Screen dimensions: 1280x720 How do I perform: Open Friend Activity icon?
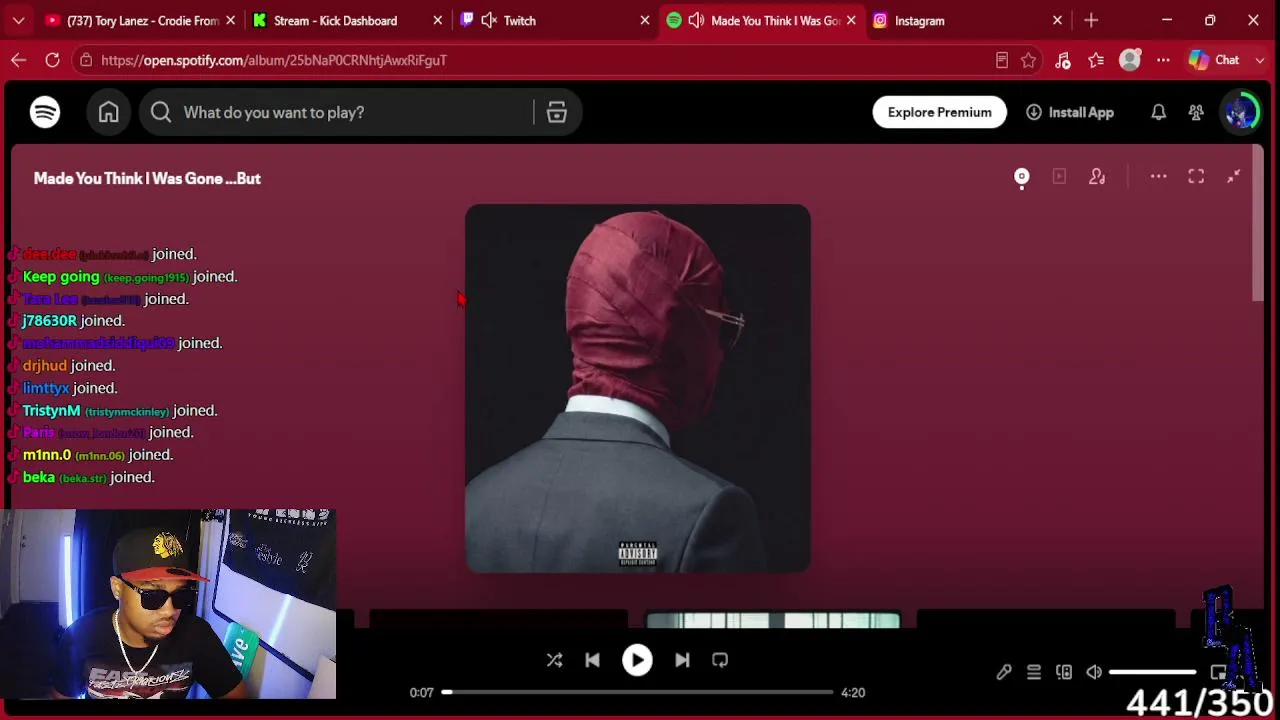point(1196,112)
